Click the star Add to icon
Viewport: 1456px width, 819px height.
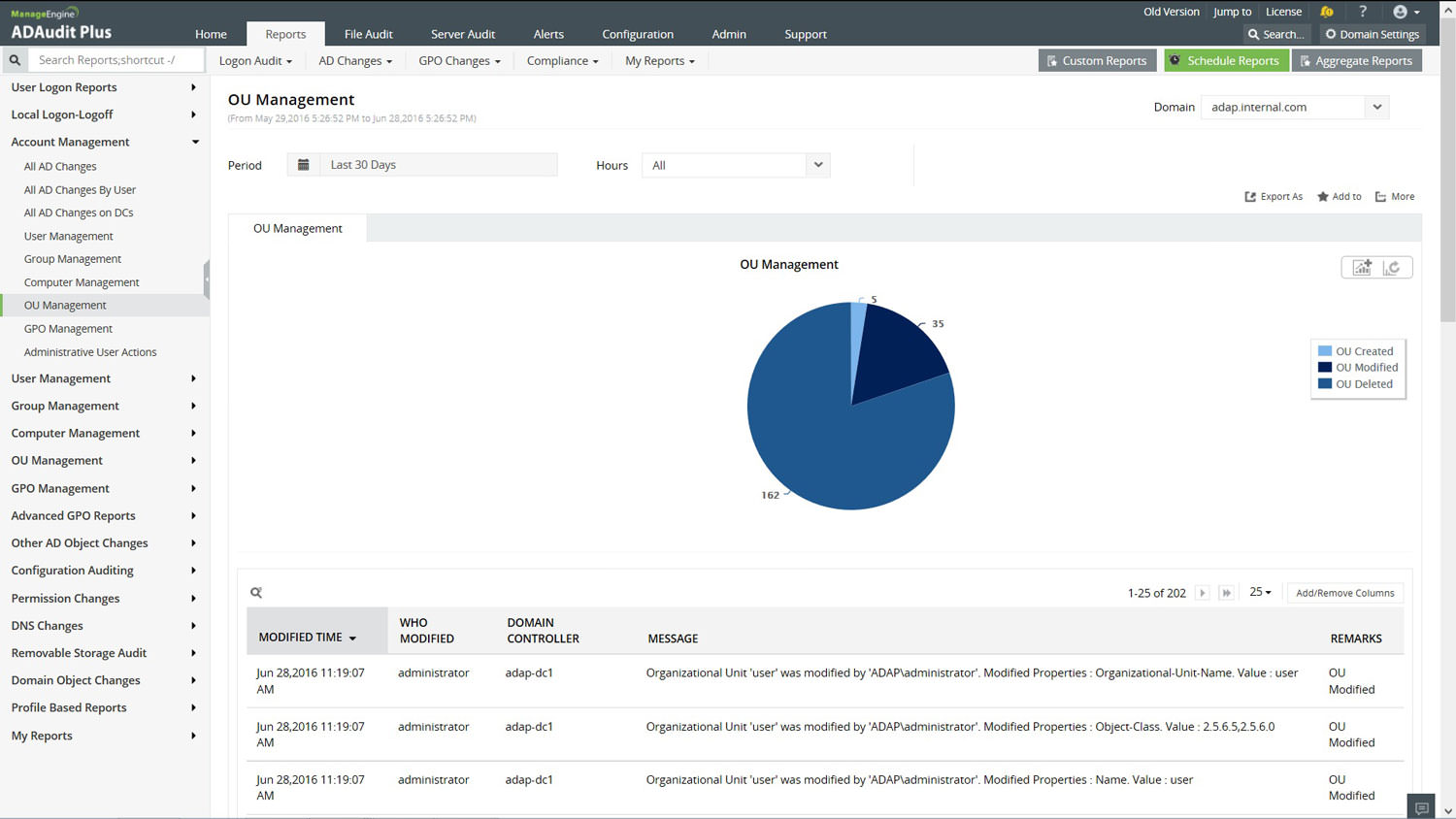(x=1322, y=197)
